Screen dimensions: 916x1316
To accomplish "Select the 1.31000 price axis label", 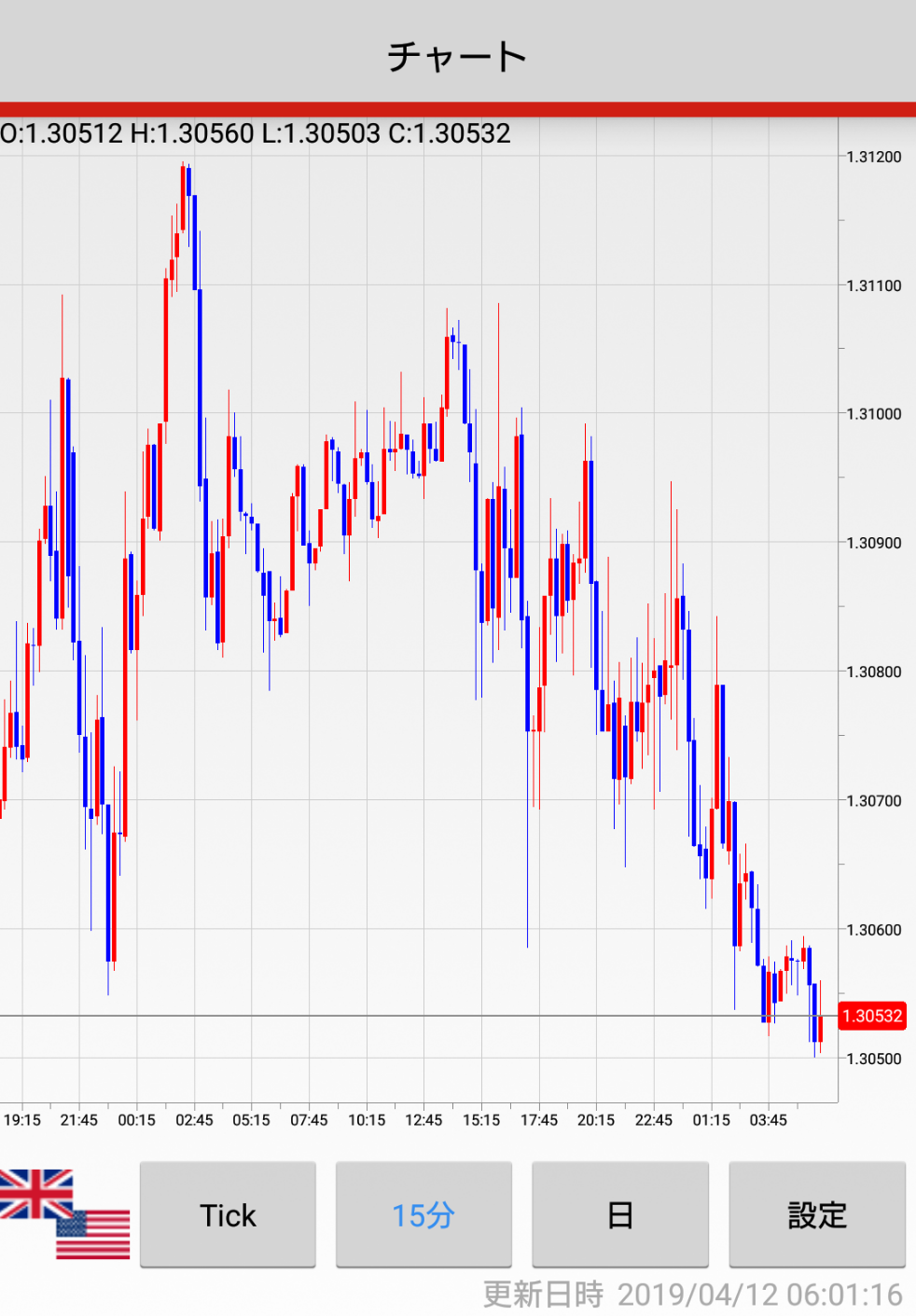I will (x=874, y=414).
